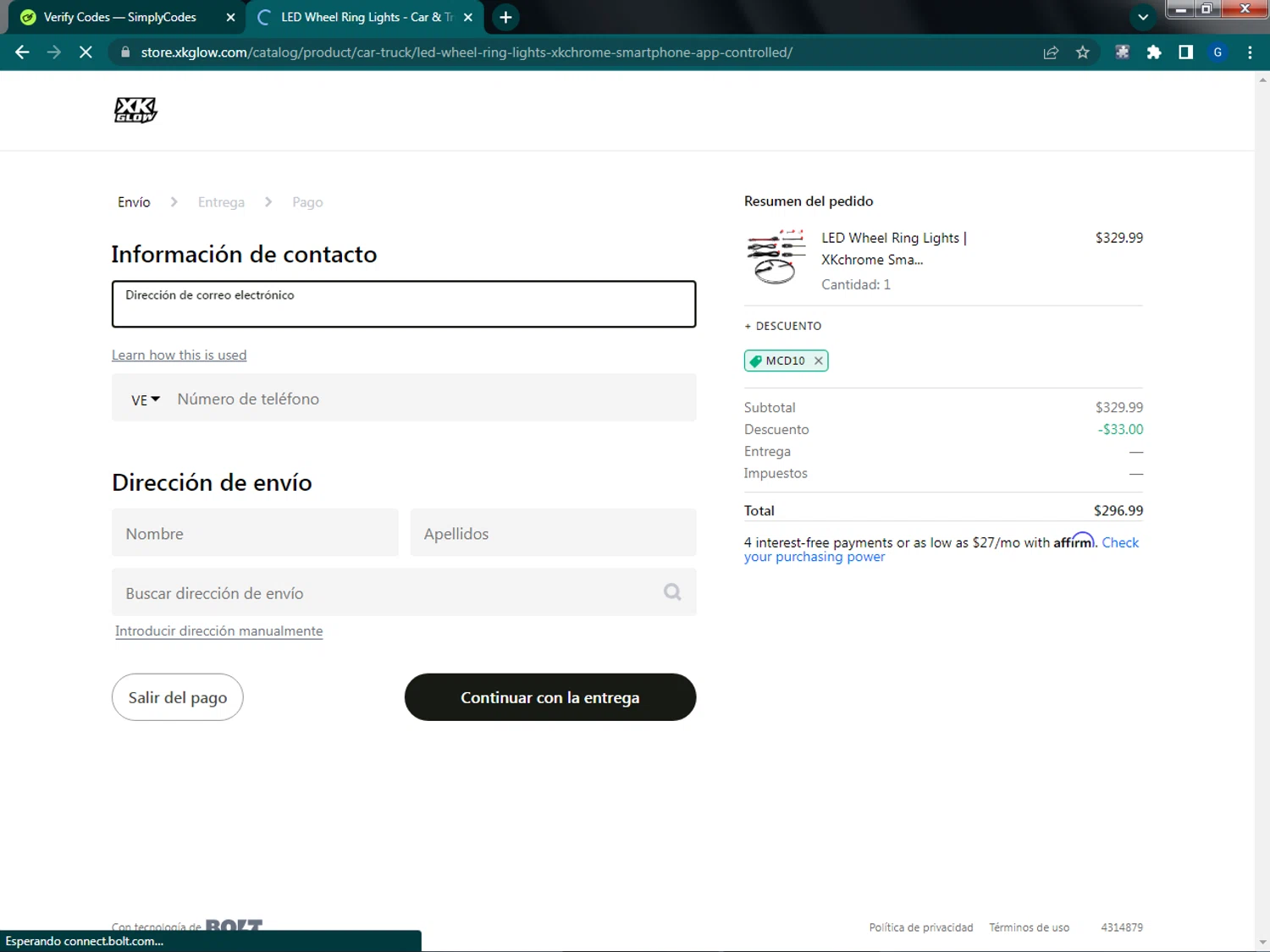Click the search icon in shipping address field
Image resolution: width=1270 pixels, height=952 pixels.
[x=672, y=592]
